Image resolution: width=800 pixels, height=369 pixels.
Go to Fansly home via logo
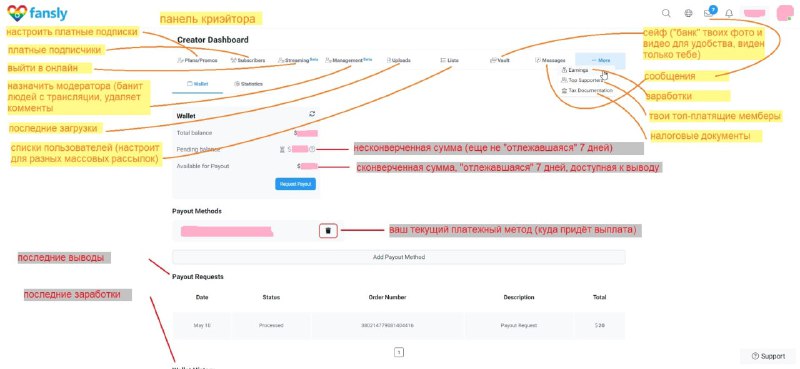tap(37, 13)
